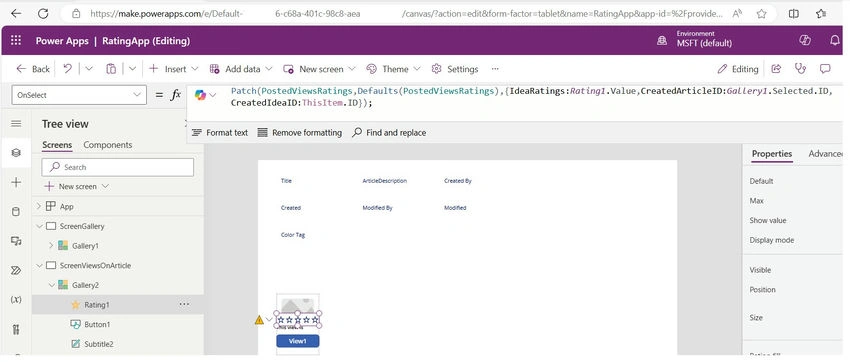The image size is (850, 362).
Task: Switch to the Screens tab
Action: (57, 145)
